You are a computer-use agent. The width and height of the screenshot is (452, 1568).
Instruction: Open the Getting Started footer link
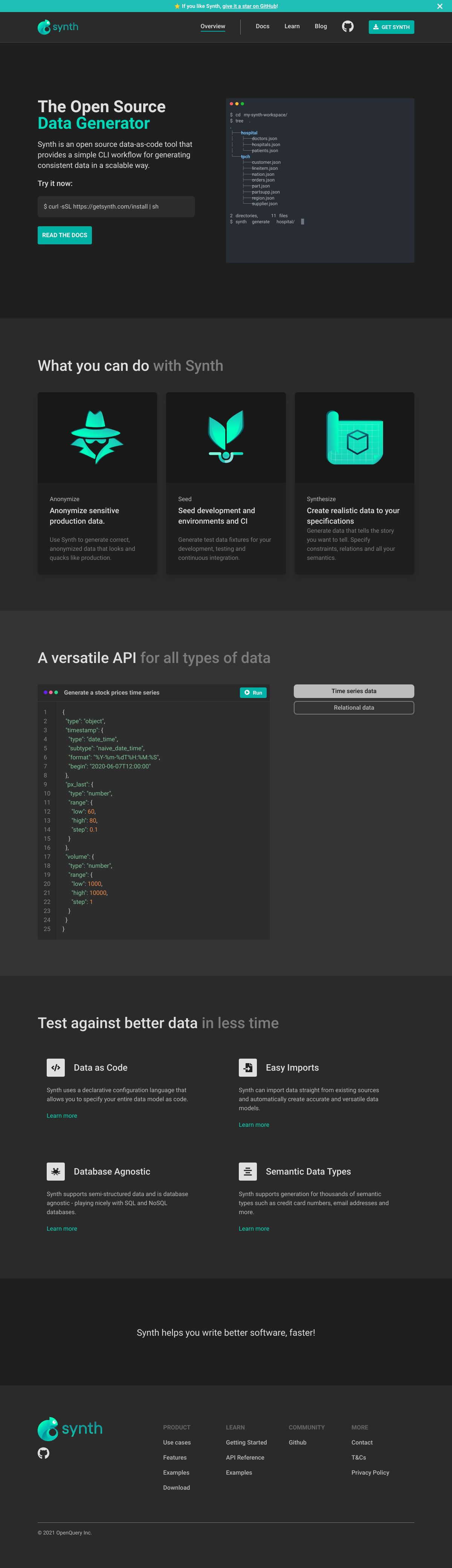coord(246,1443)
